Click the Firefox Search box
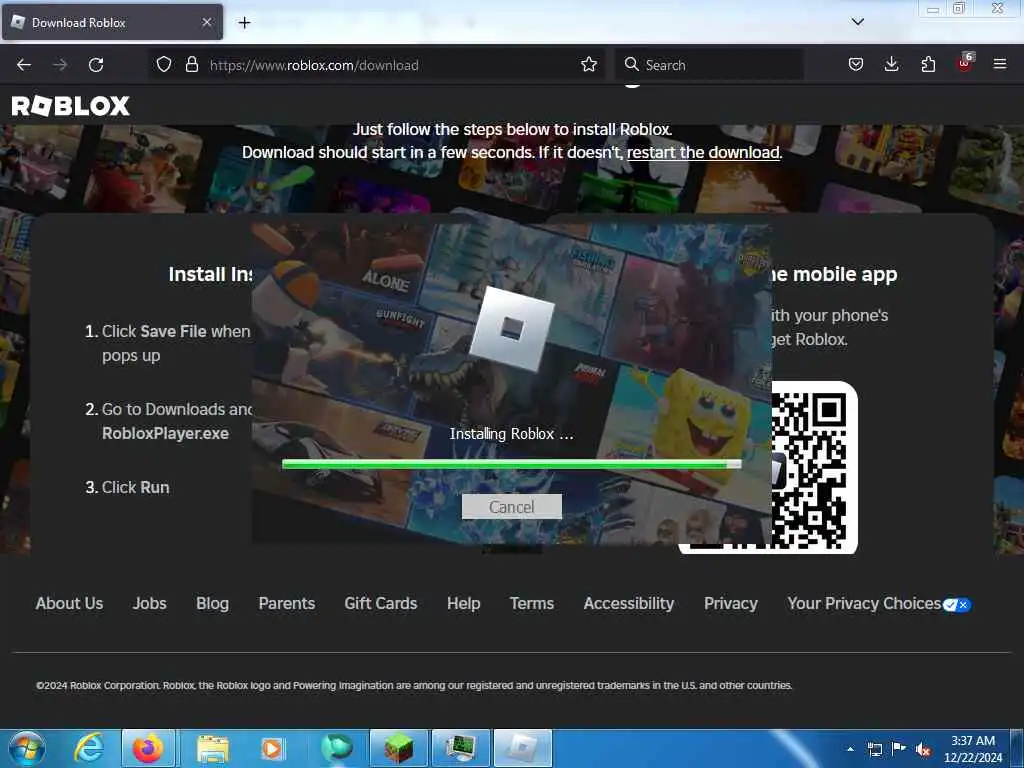 coord(709,65)
